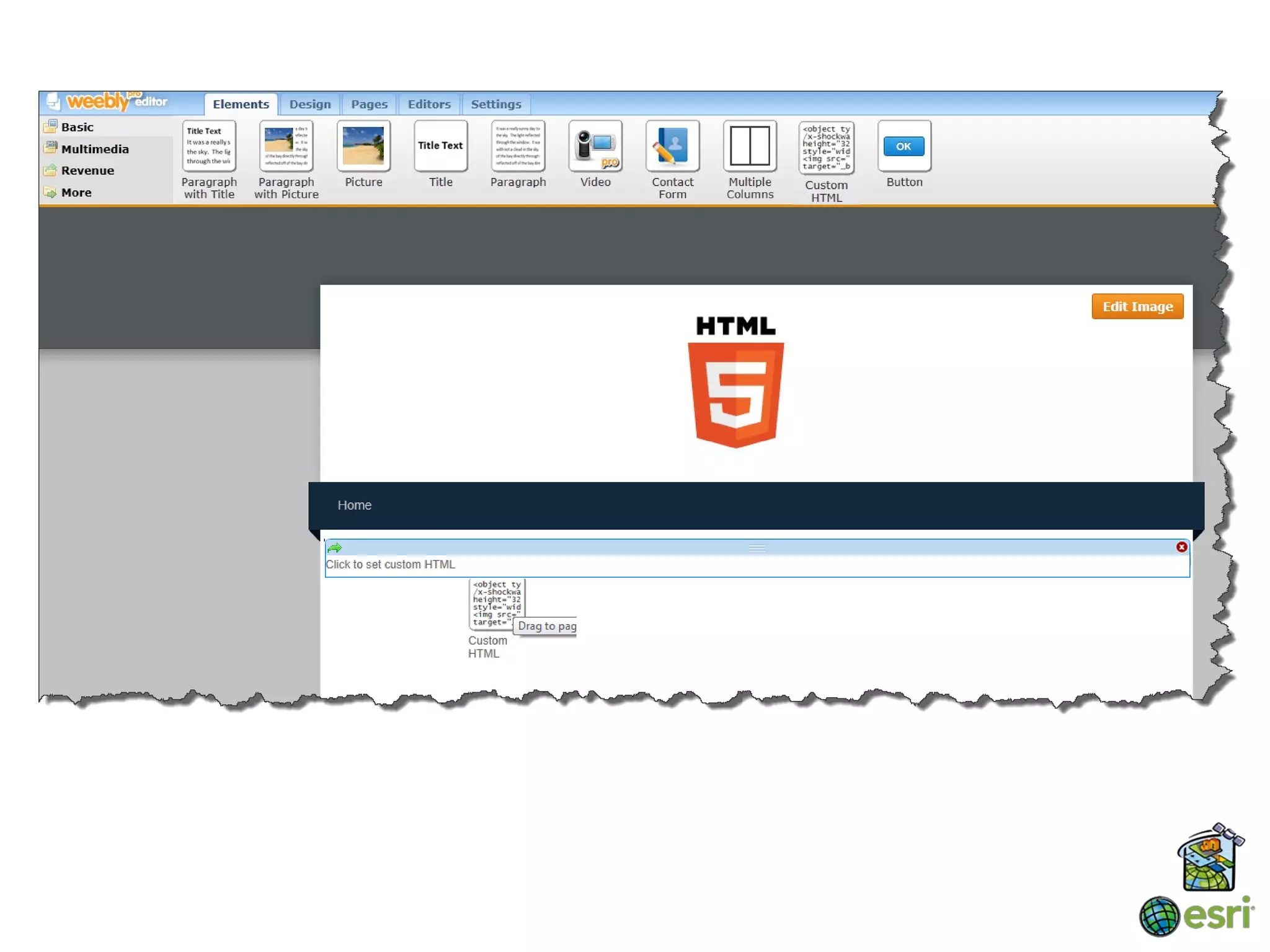Screen dimensions: 1270x952
Task: Switch to the Design tab
Action: (x=309, y=104)
